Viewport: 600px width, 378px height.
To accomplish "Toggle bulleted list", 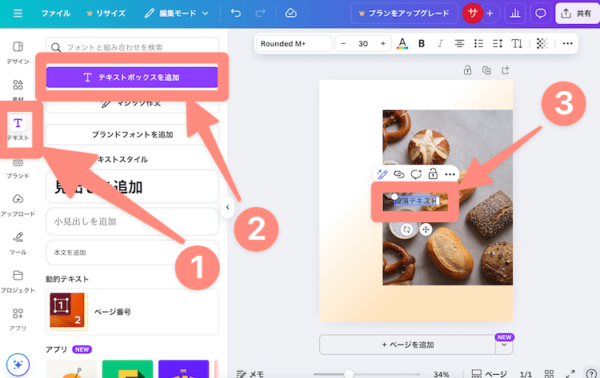I will [478, 44].
